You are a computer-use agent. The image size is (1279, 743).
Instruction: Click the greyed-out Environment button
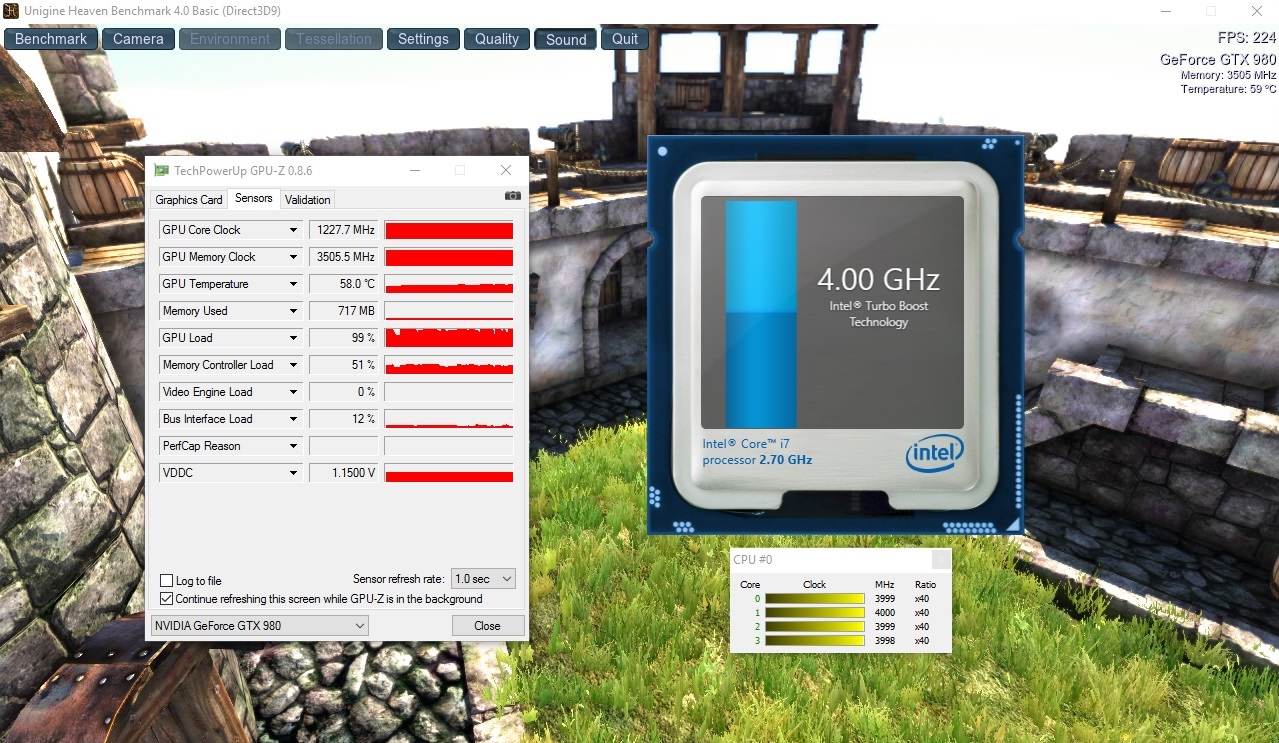tap(230, 39)
